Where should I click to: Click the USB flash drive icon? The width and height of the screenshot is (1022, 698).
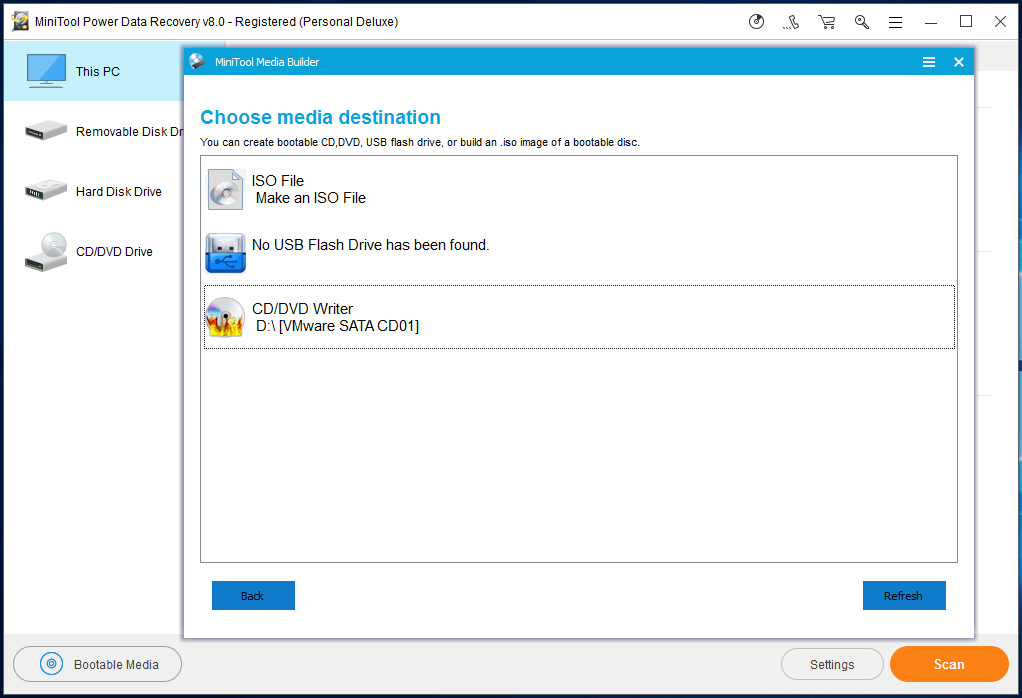226,253
